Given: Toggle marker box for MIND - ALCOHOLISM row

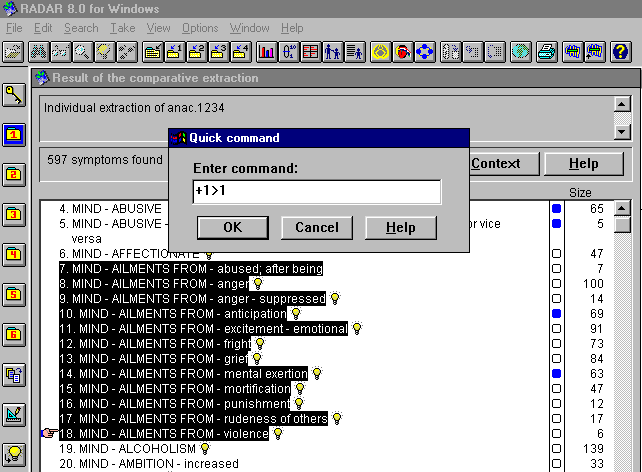Looking at the screenshot, I should click(557, 449).
